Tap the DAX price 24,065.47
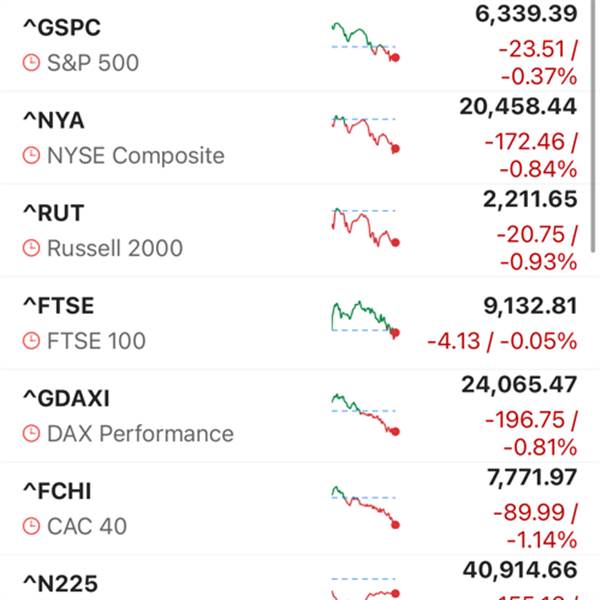This screenshot has height=600, width=600. point(519,385)
